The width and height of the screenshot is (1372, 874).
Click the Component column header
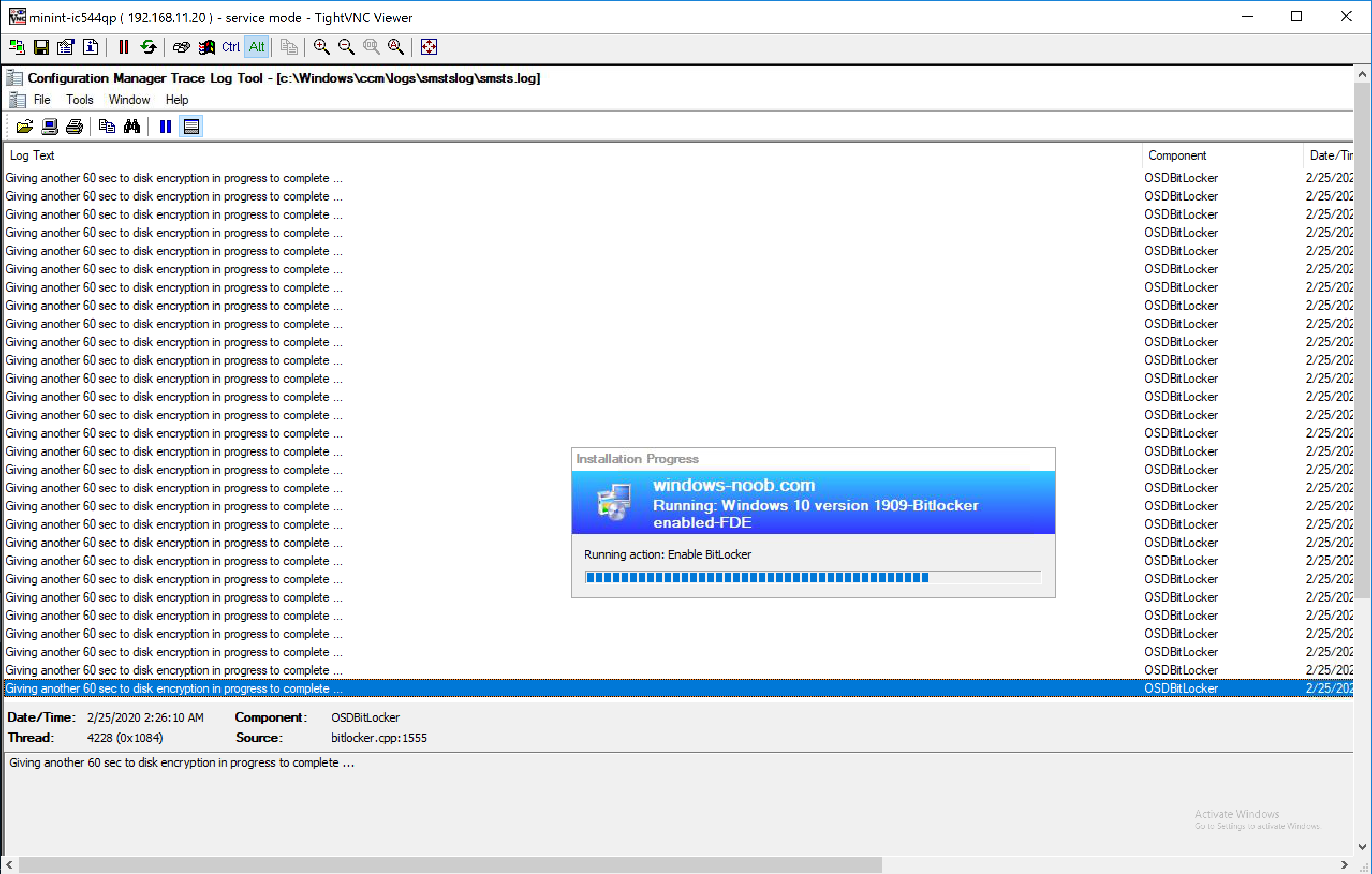tap(1222, 155)
